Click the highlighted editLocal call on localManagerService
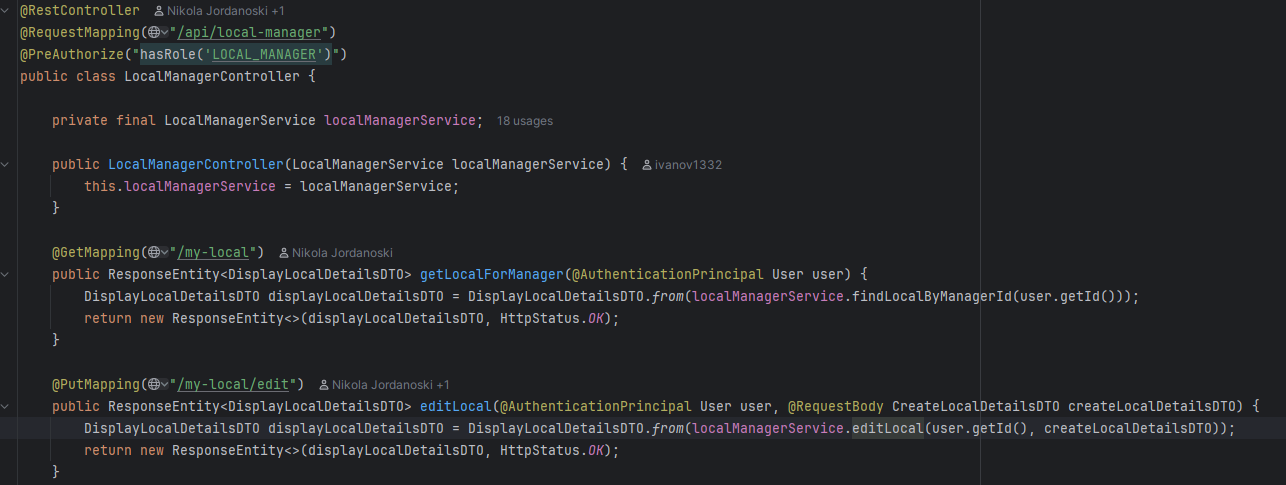 886,428
